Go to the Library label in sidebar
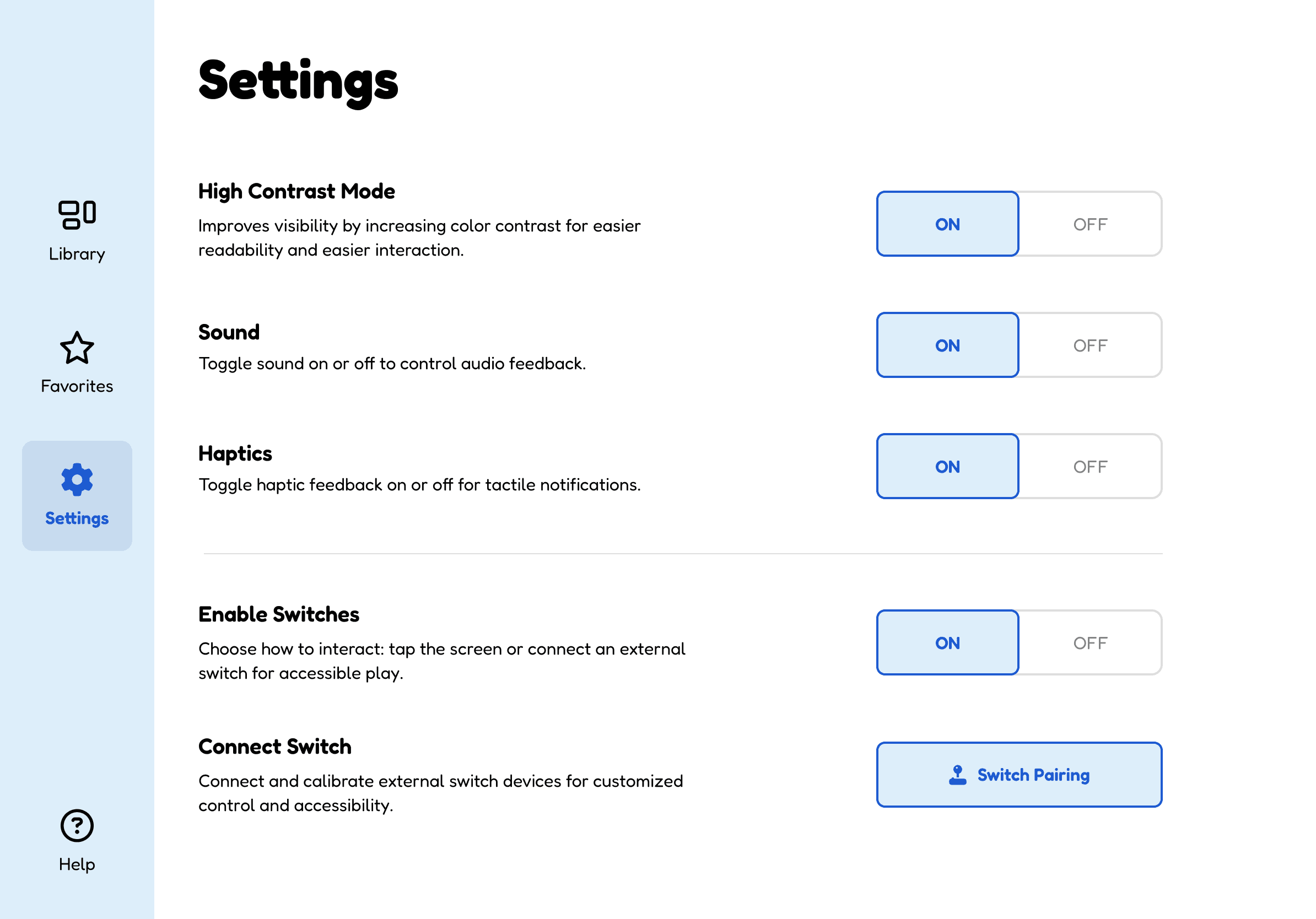This screenshot has width=1316, height=919. tap(77, 254)
